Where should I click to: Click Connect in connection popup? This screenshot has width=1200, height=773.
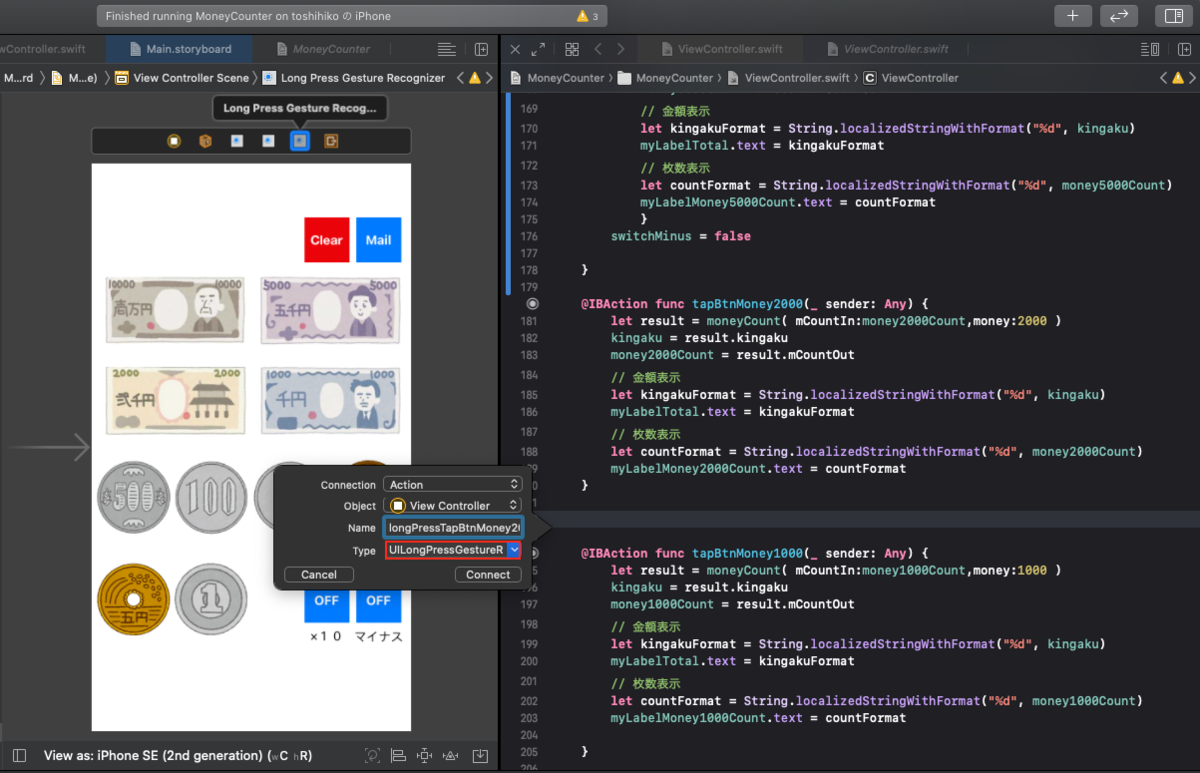click(x=488, y=575)
